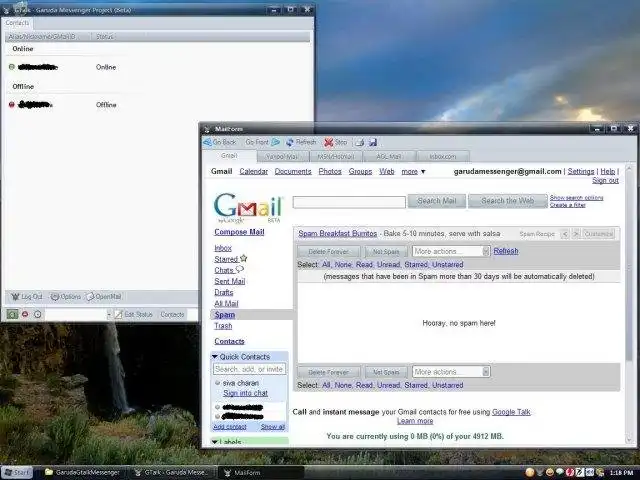Click the red Stop button in MailForm
640x480 pixels.
[335, 142]
